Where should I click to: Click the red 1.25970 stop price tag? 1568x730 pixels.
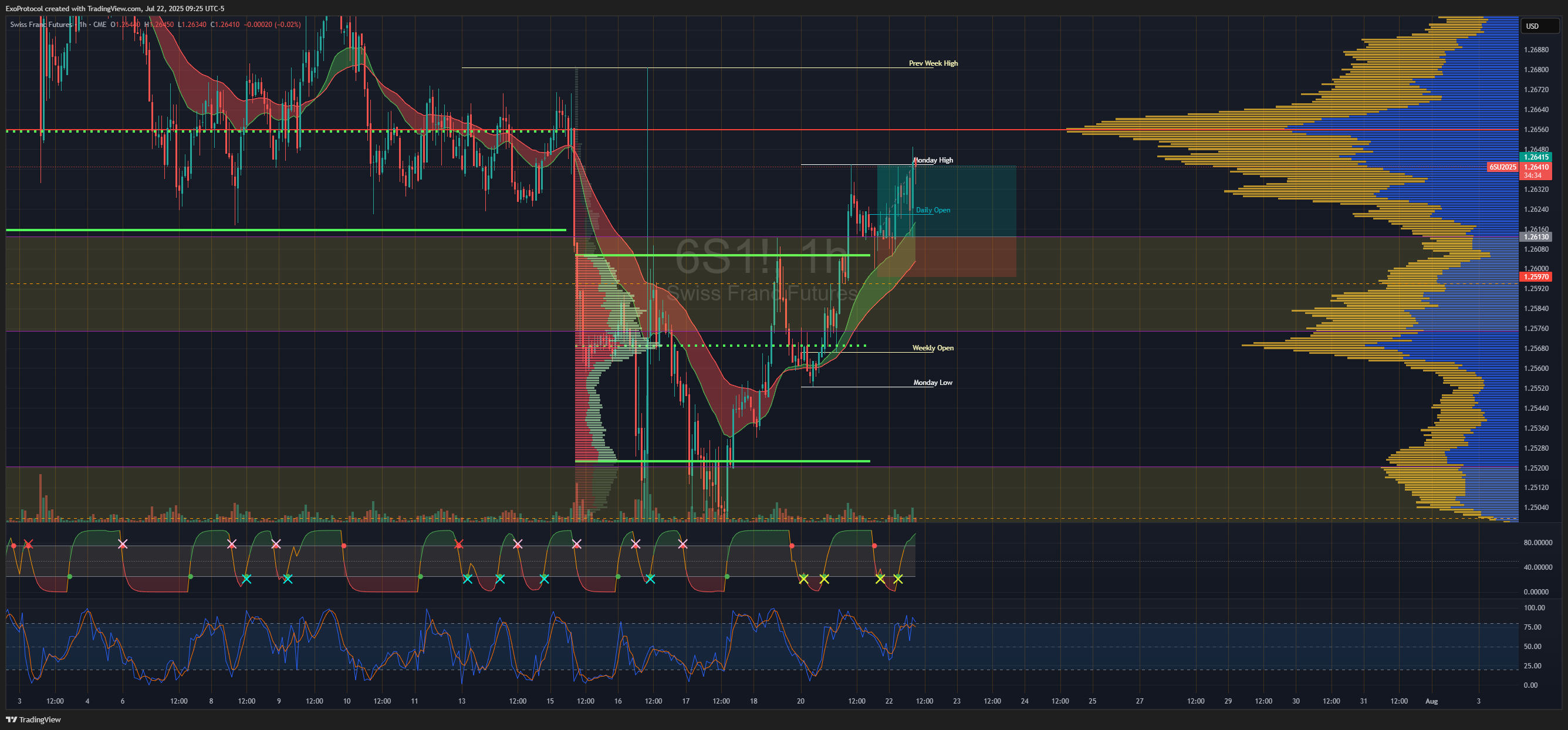(1536, 277)
